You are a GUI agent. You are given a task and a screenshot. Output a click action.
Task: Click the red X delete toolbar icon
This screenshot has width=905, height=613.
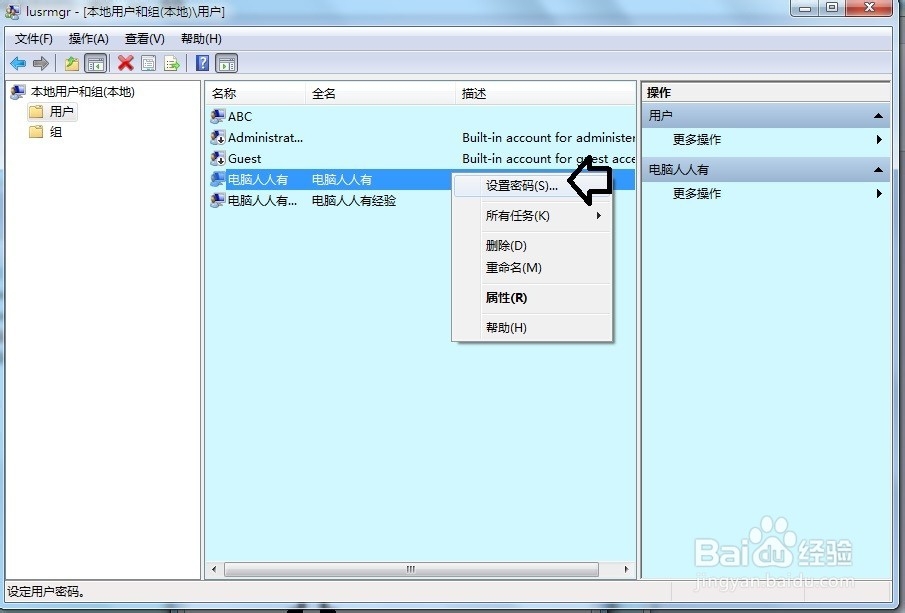pos(125,63)
